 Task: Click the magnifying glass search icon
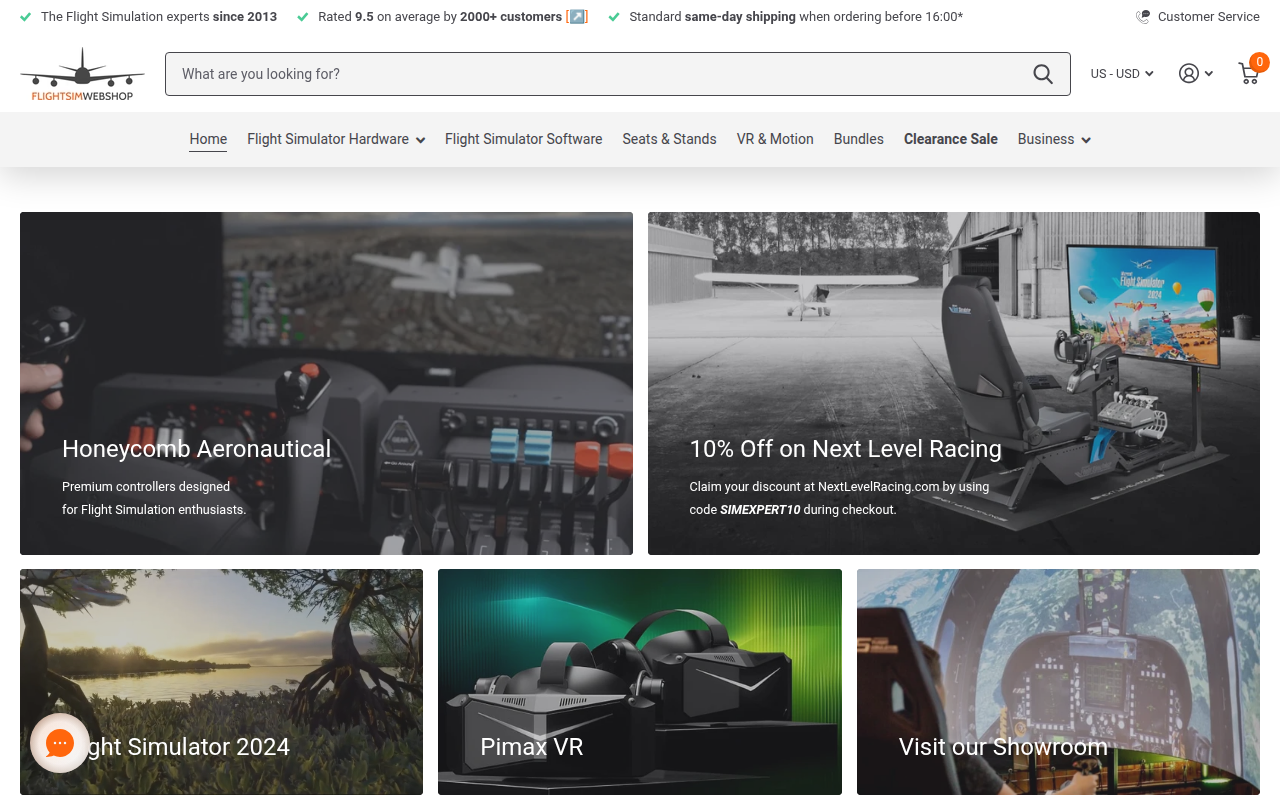point(1043,74)
